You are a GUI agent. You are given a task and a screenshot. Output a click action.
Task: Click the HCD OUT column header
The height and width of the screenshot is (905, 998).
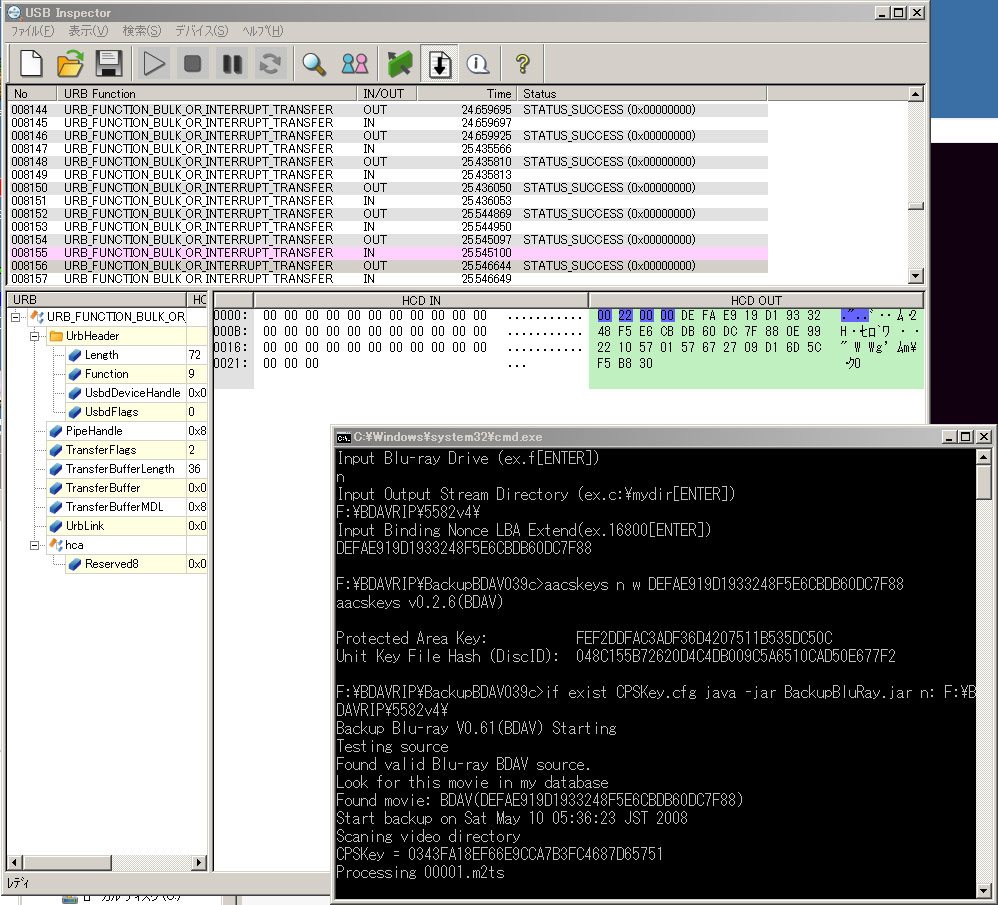point(756,300)
